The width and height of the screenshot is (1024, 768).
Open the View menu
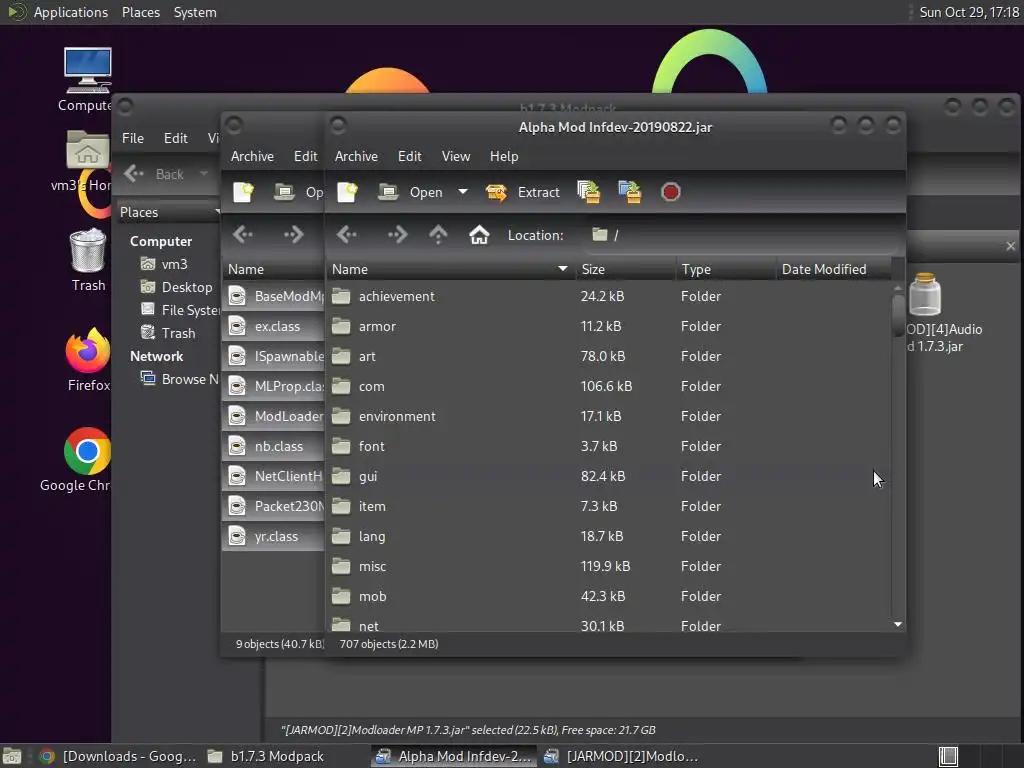coord(456,156)
